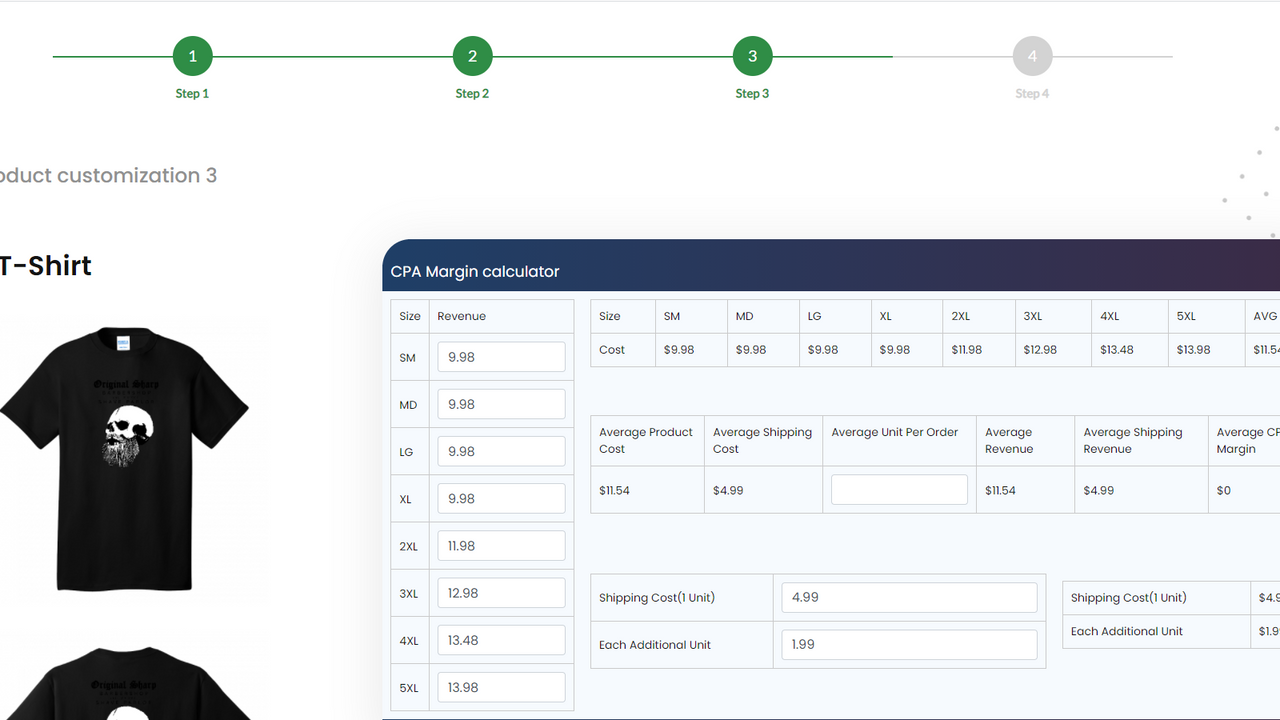Select Step 1 on the progress bar

coord(192,56)
